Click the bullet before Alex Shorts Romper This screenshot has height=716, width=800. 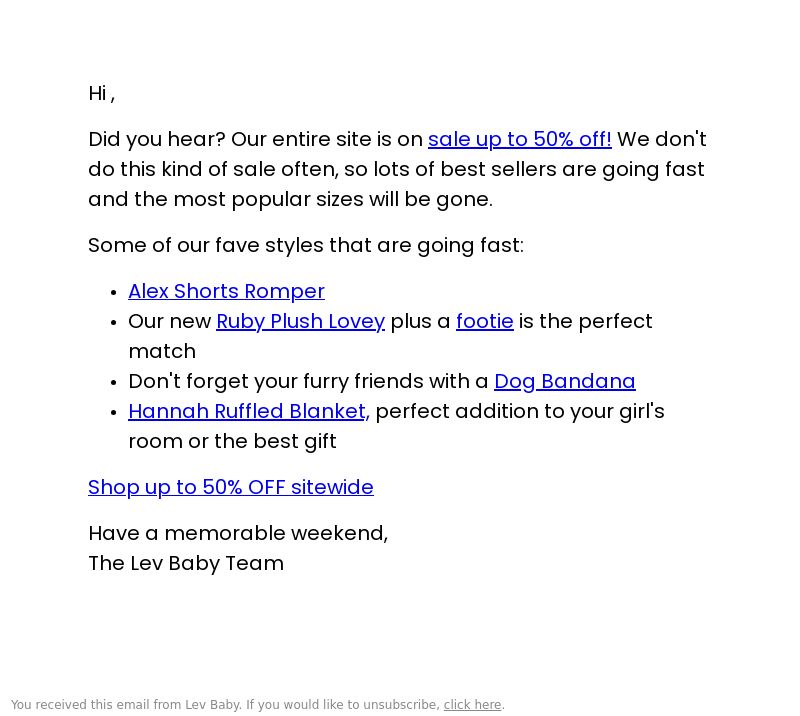pyautogui.click(x=114, y=293)
